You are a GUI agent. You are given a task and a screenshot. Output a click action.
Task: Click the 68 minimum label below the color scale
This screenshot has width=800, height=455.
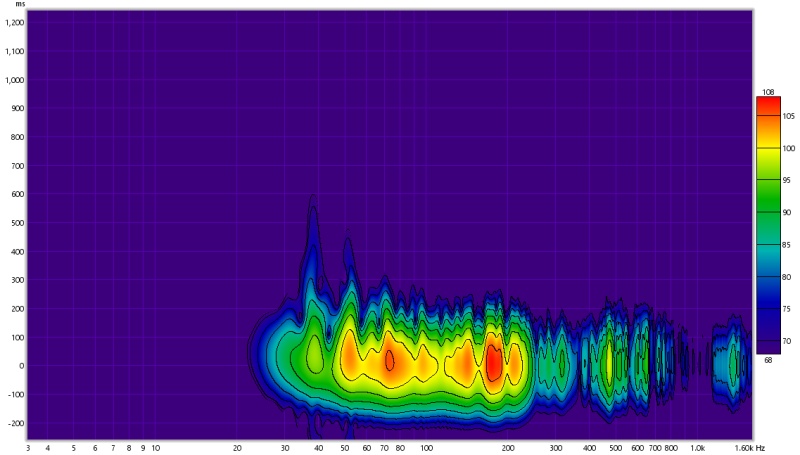click(x=768, y=359)
